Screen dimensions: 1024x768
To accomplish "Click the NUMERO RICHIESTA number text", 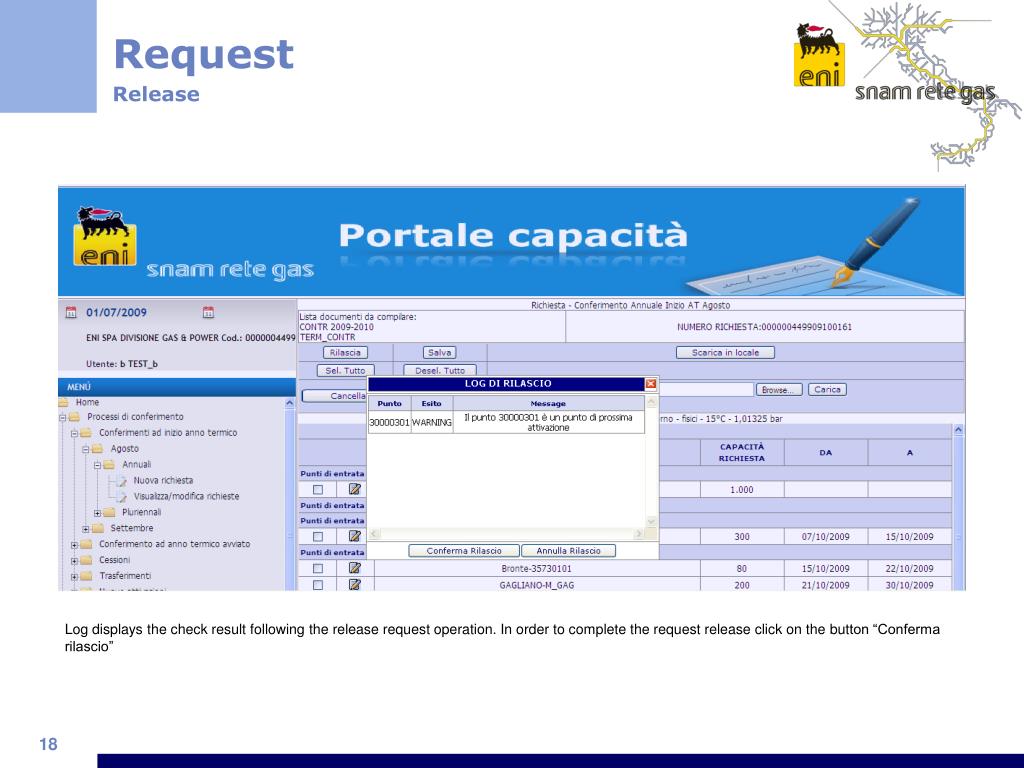I will 764,327.
